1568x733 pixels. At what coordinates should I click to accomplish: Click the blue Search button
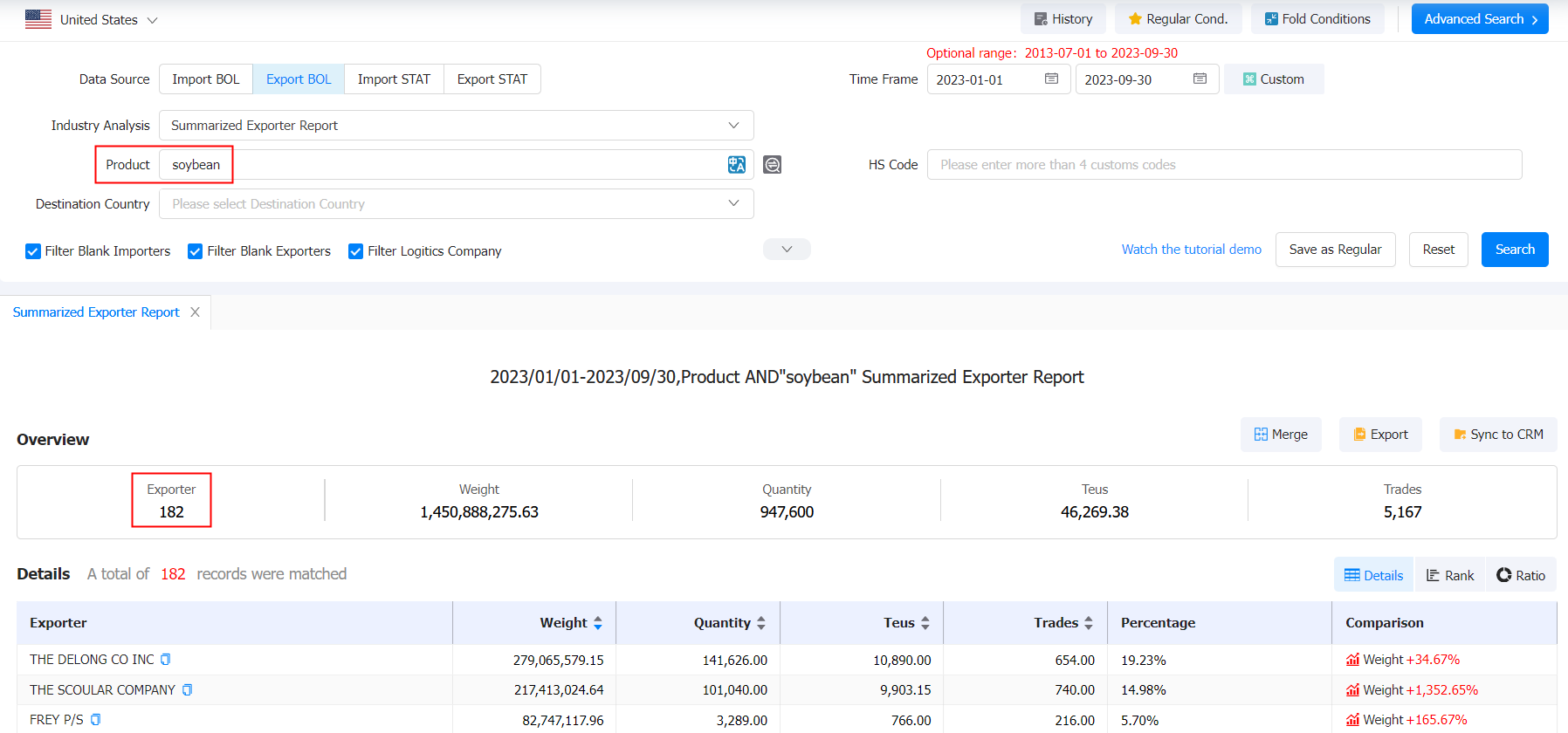pos(1515,250)
